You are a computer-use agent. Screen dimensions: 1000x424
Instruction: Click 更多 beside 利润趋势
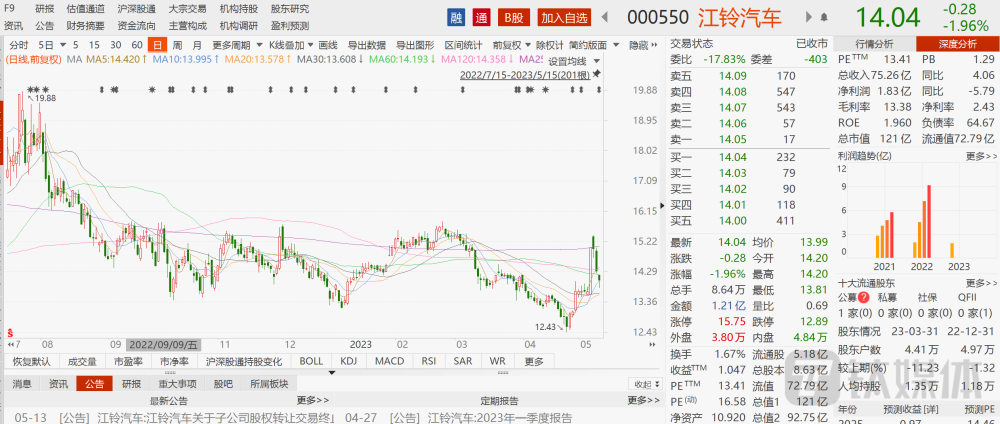(x=981, y=156)
